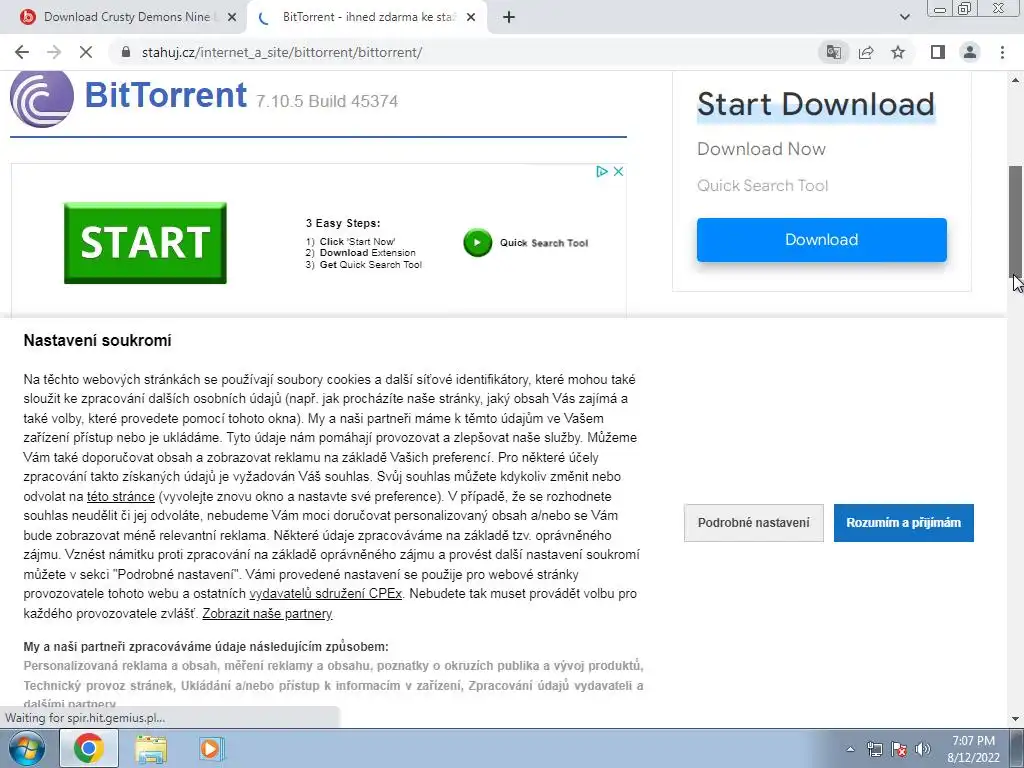Show hidden system tray icons
This screenshot has width=1024, height=768.
tap(850, 749)
